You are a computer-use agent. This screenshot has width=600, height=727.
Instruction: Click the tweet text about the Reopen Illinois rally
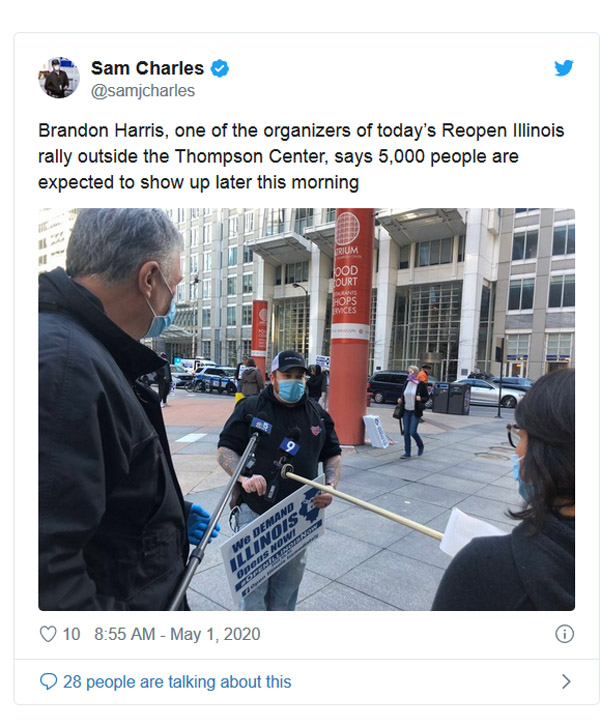301,156
